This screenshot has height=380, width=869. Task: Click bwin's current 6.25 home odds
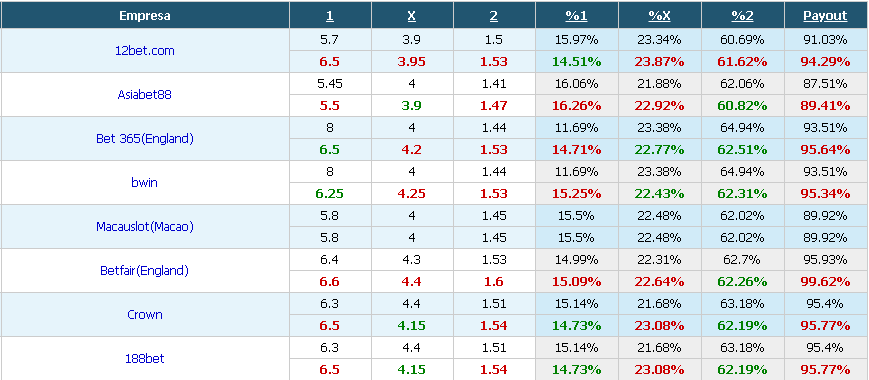click(x=330, y=193)
